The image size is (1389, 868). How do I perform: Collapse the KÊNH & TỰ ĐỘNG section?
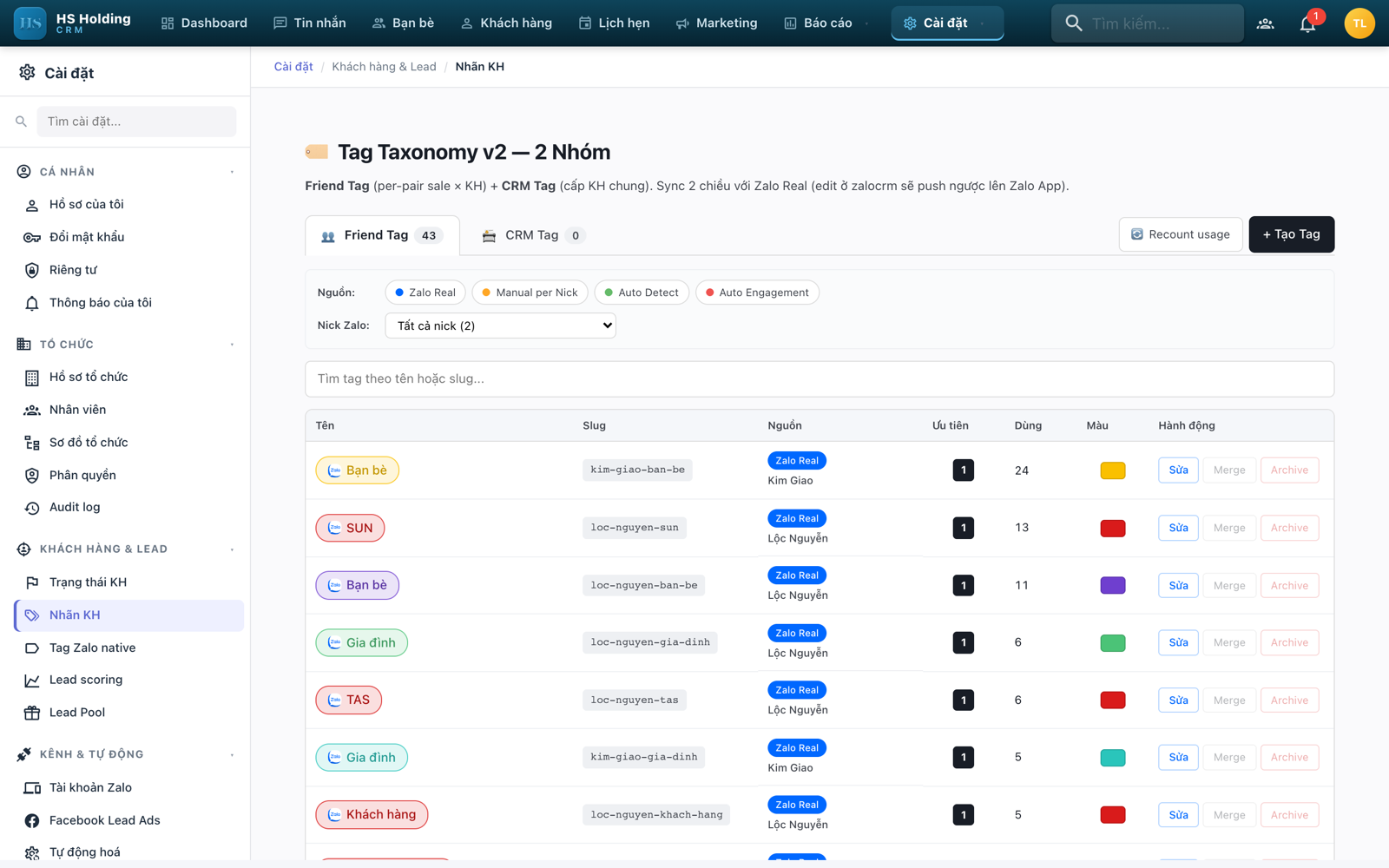pos(232,754)
